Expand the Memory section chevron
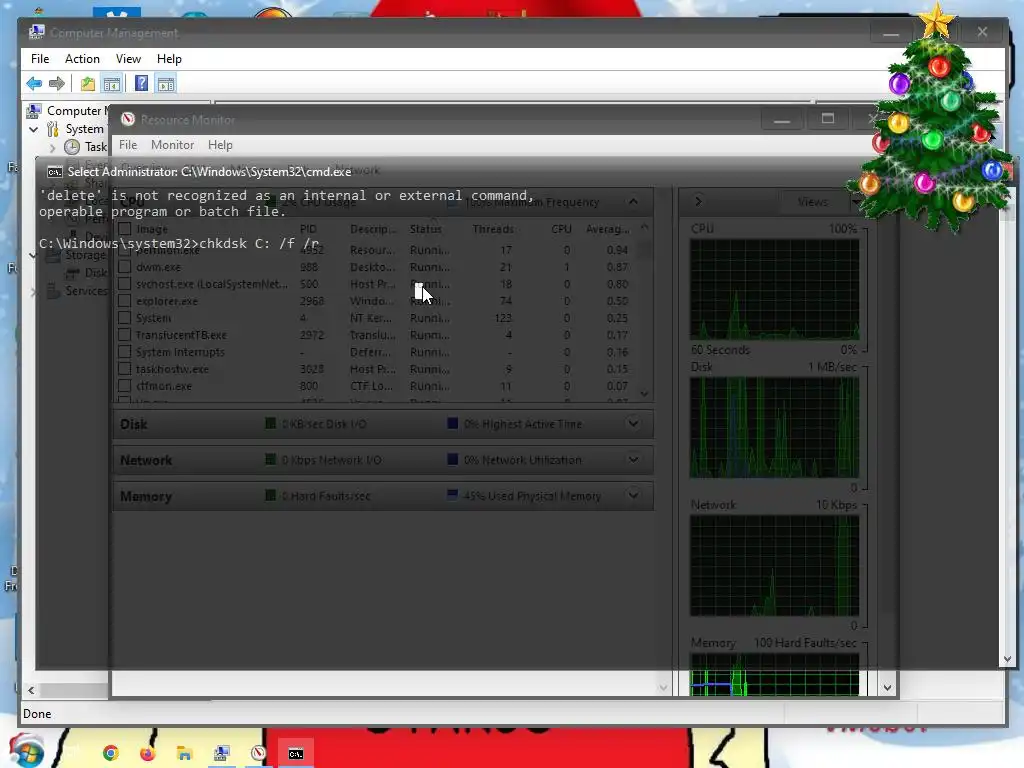 click(633, 496)
